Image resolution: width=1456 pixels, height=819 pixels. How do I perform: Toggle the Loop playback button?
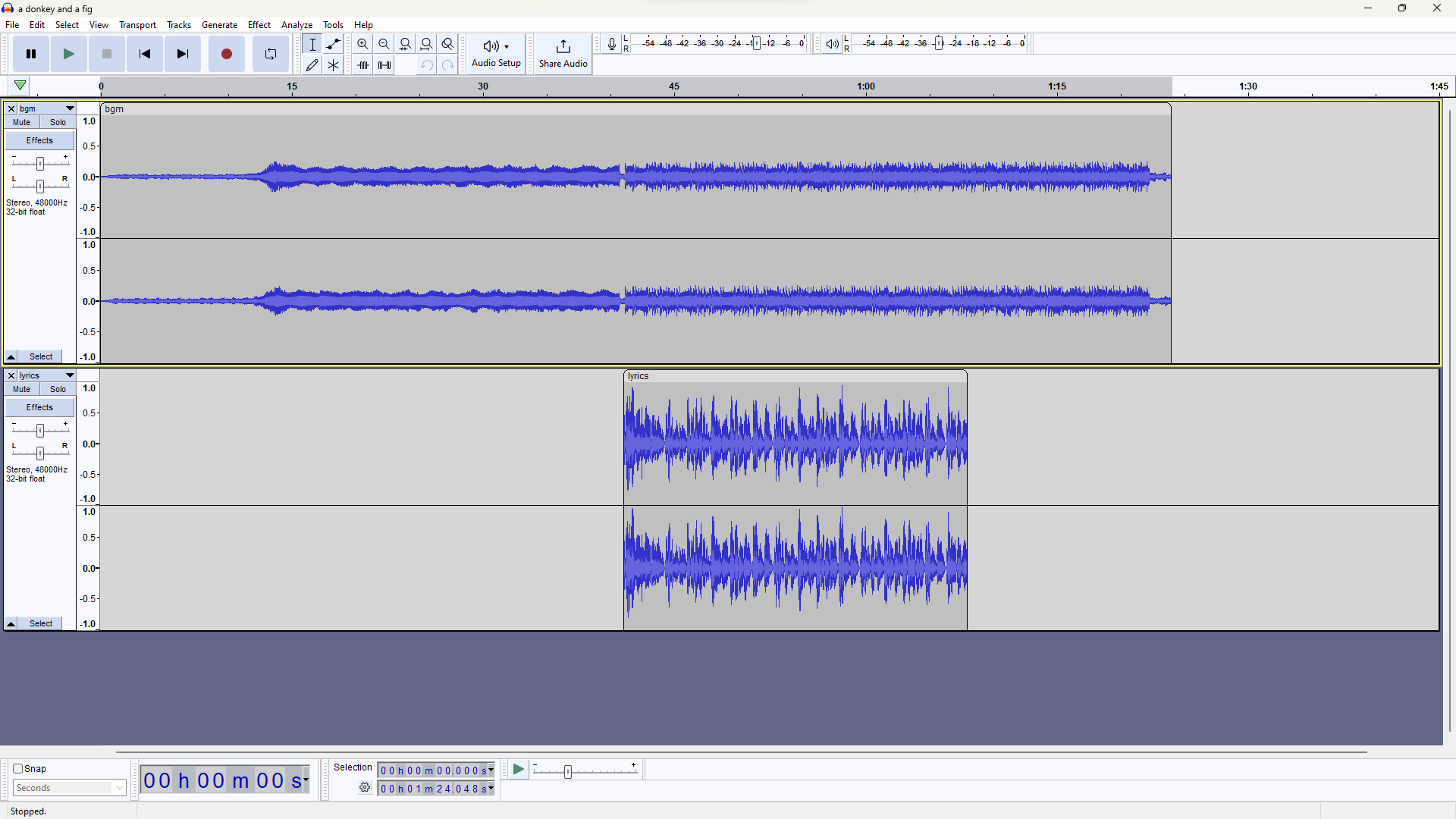click(x=271, y=54)
